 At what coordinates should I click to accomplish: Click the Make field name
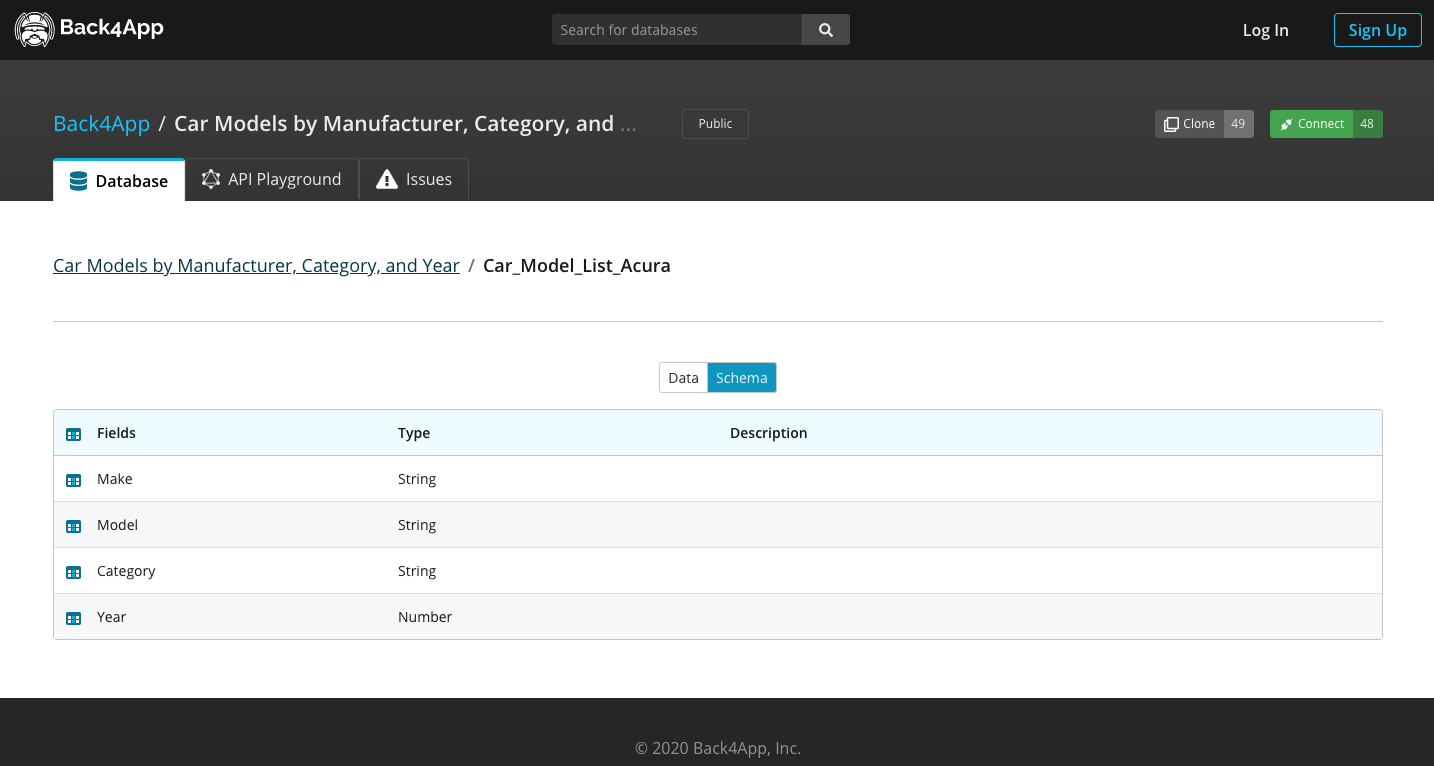(x=115, y=479)
